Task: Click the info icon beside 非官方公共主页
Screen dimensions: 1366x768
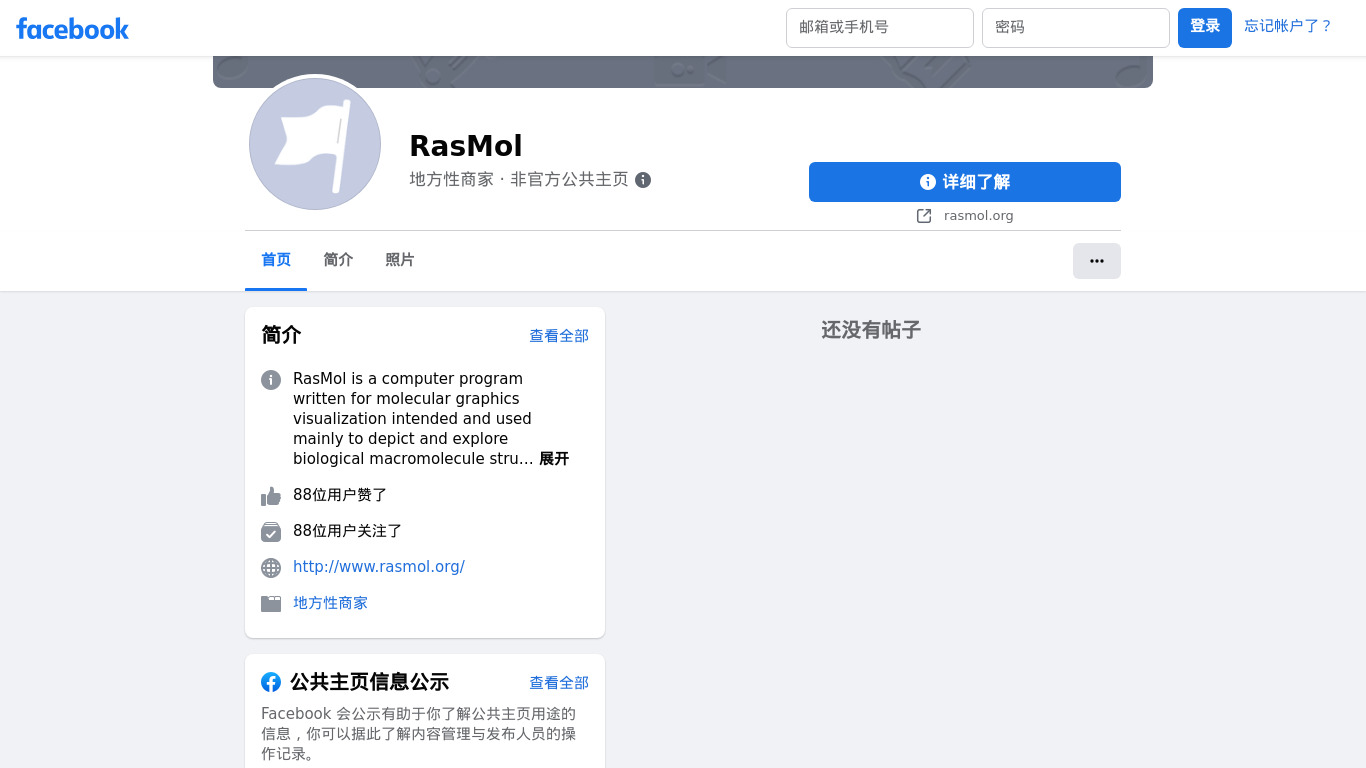Action: pyautogui.click(x=643, y=180)
